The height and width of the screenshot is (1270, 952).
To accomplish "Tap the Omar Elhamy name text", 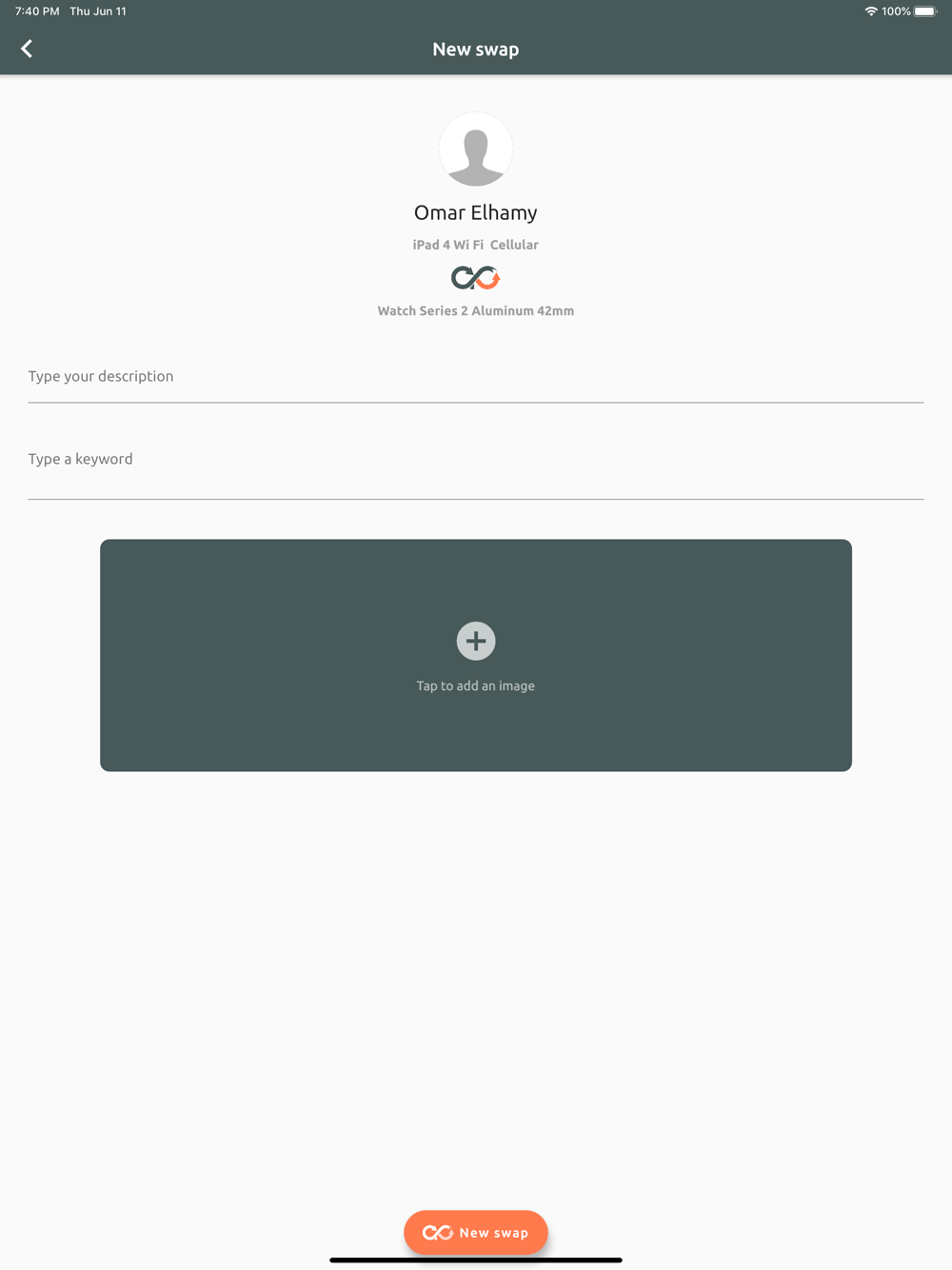I will pos(476,212).
